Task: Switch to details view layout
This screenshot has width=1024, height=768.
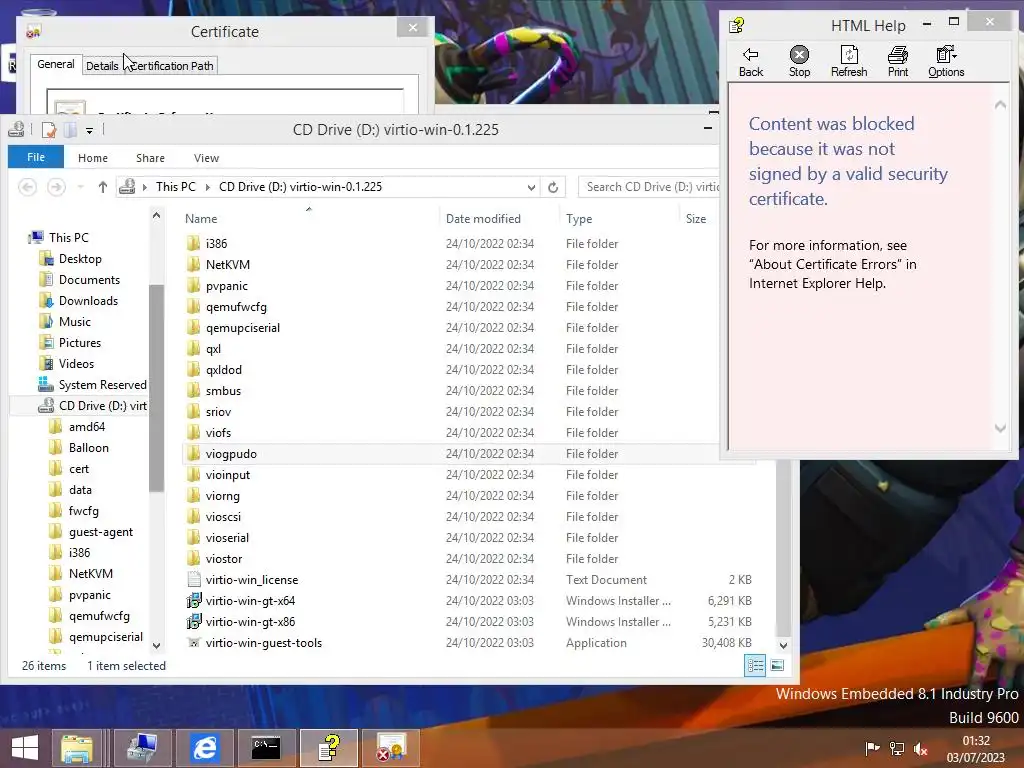Action: (755, 665)
